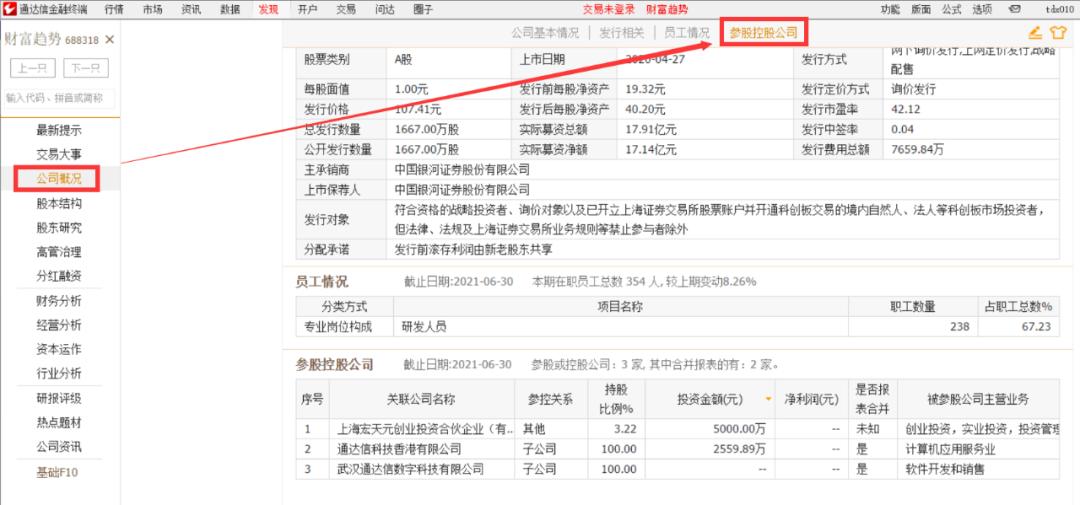Open the shirt skin-change icon

[1058, 32]
